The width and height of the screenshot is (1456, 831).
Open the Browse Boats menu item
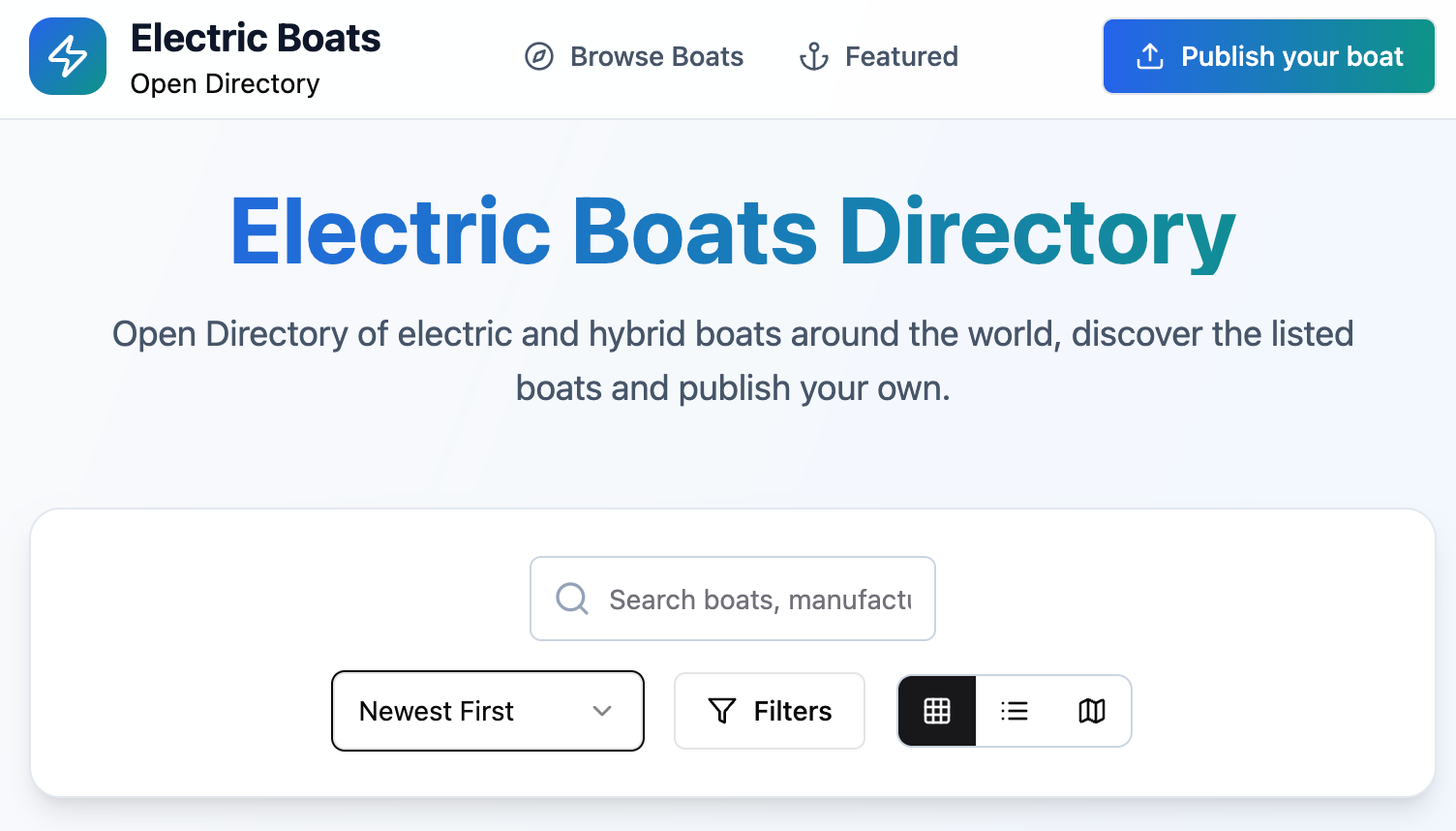coord(656,57)
